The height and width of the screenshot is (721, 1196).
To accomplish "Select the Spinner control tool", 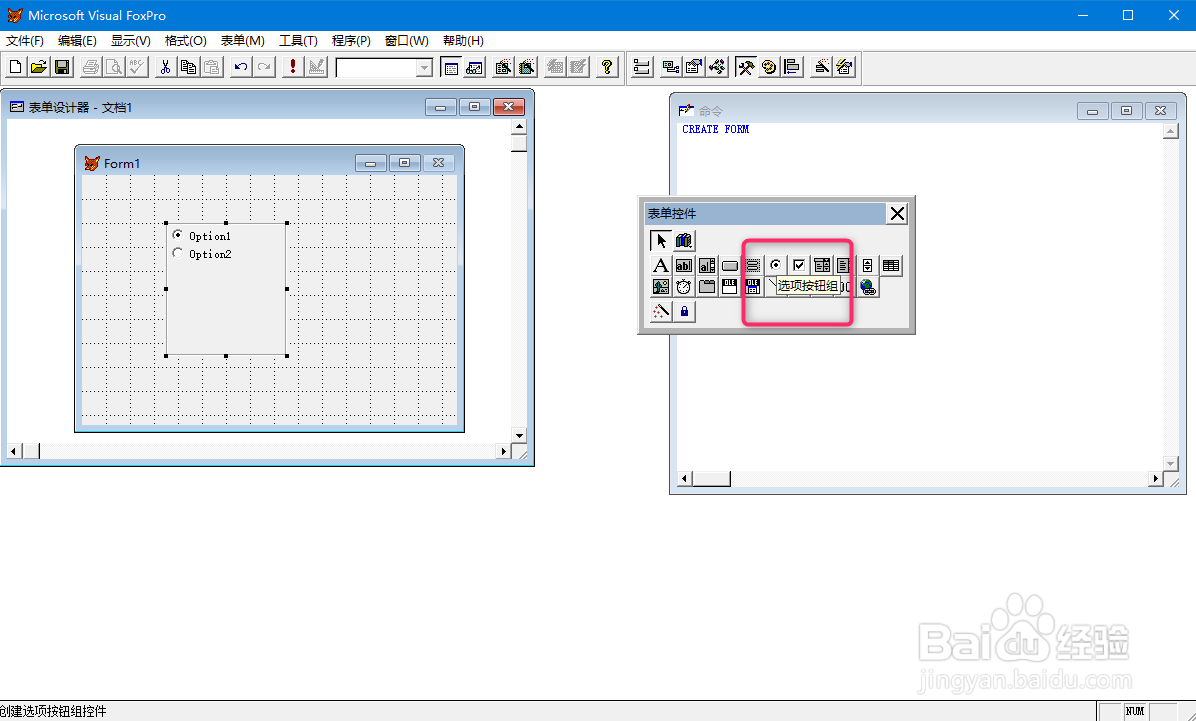I will click(x=867, y=266).
